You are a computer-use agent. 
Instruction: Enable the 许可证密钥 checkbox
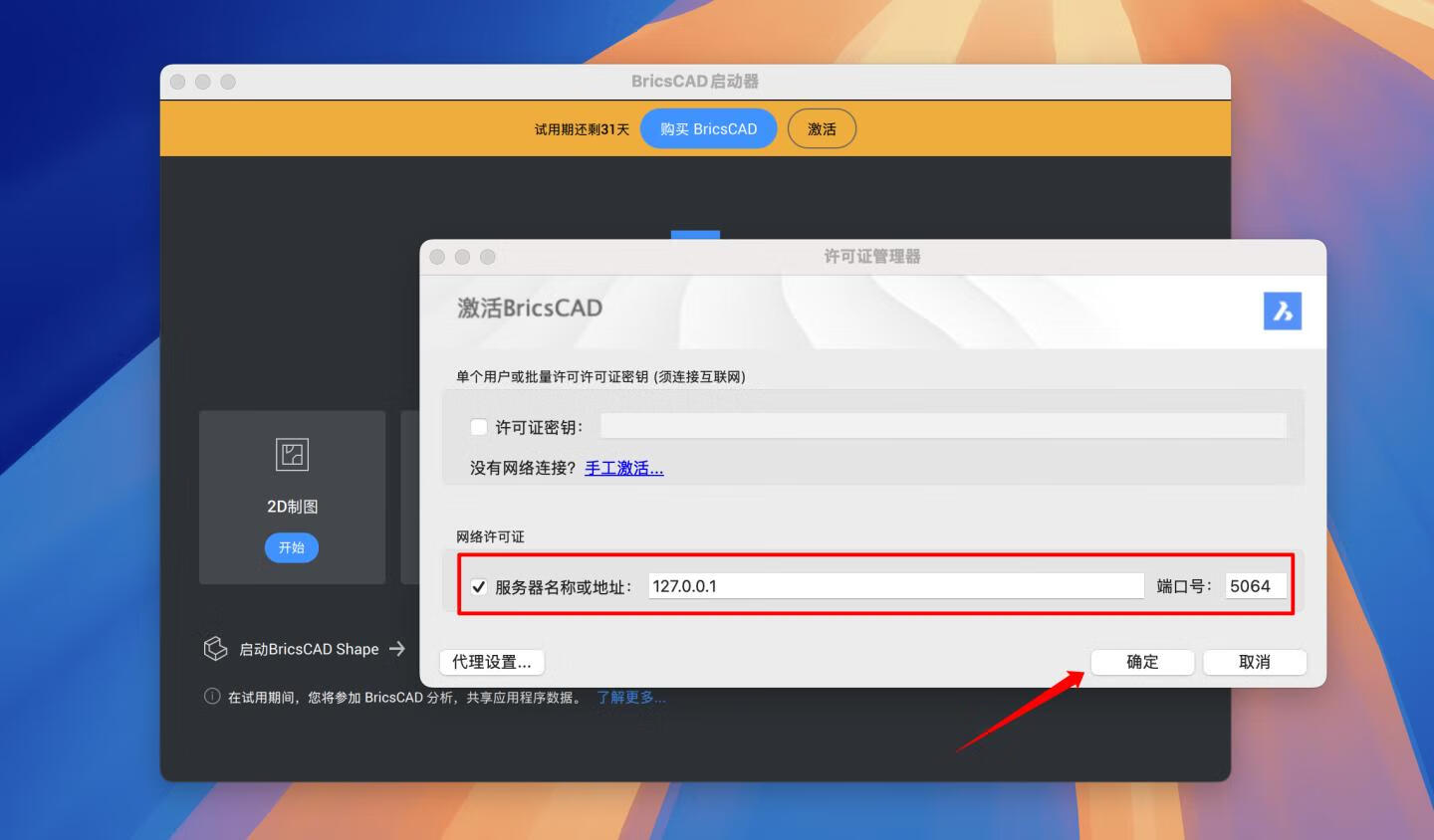coord(478,426)
